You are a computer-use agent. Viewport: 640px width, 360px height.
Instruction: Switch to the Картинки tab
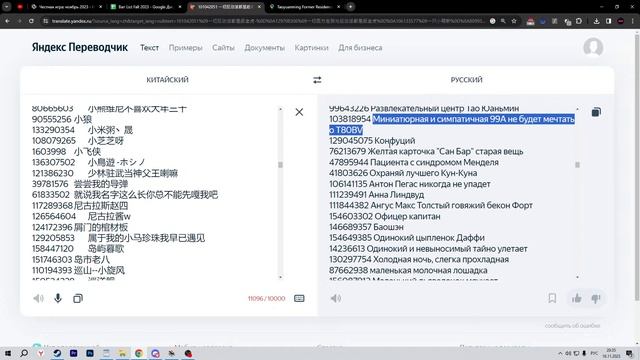(x=311, y=48)
